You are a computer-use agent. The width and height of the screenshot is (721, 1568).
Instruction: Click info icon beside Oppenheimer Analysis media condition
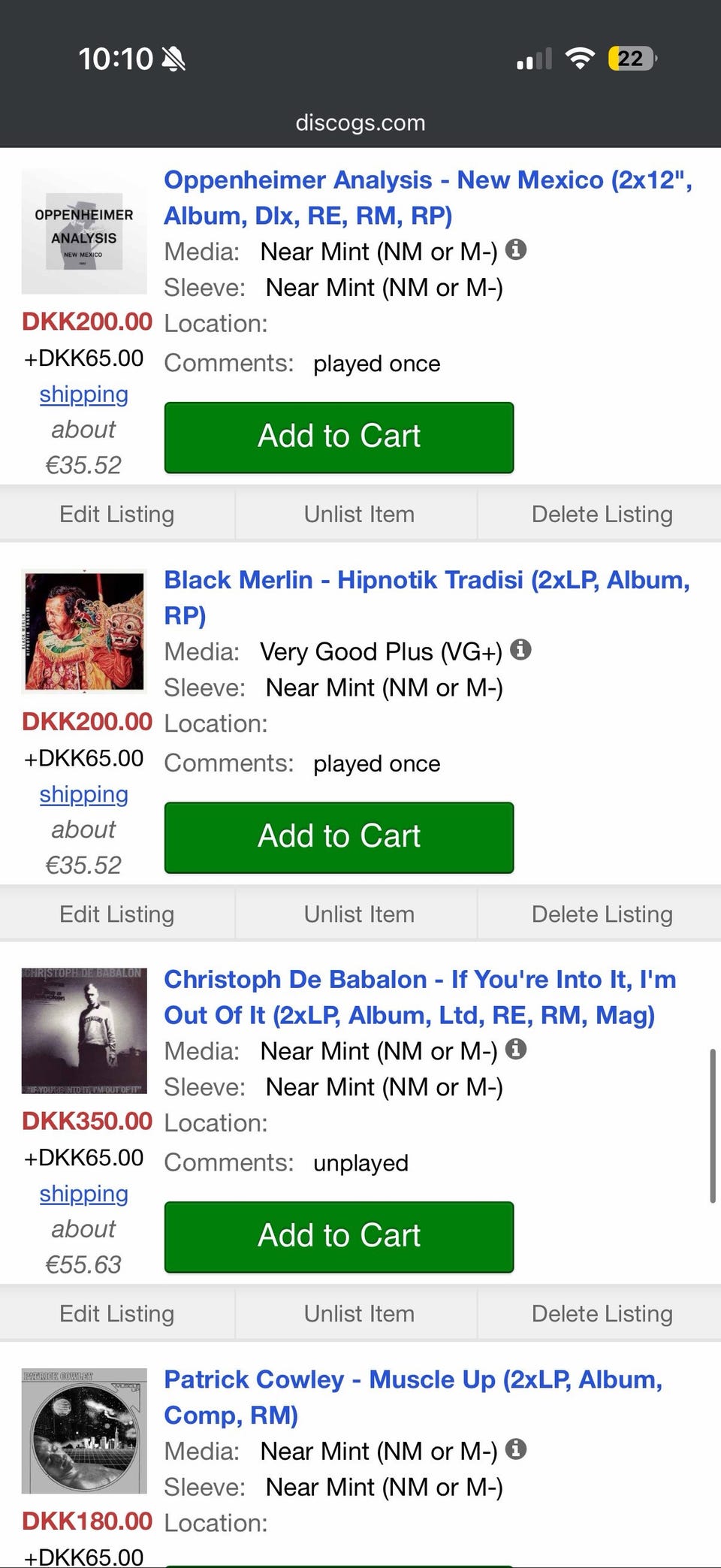pos(515,249)
